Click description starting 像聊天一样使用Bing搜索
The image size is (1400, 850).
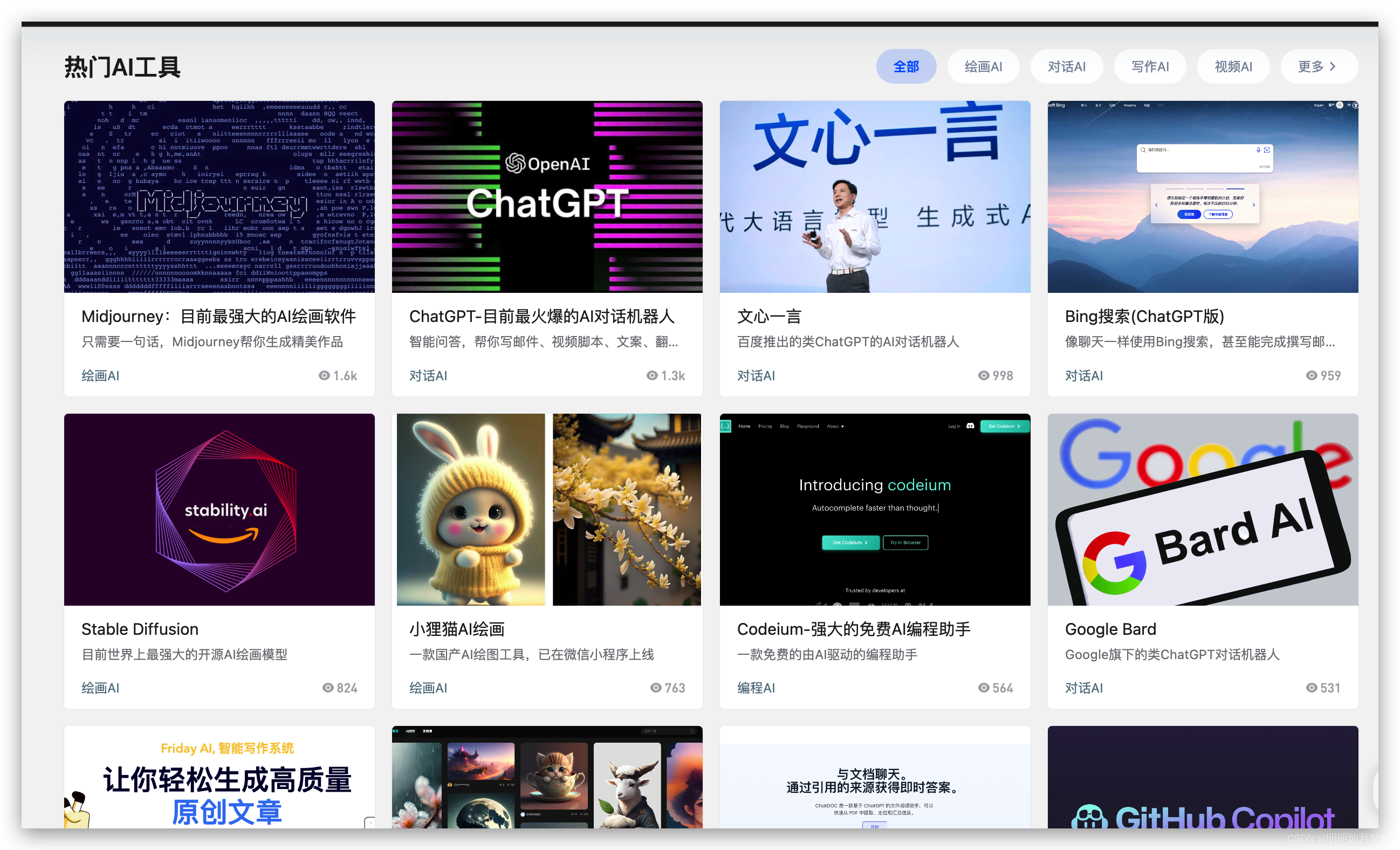(1200, 342)
